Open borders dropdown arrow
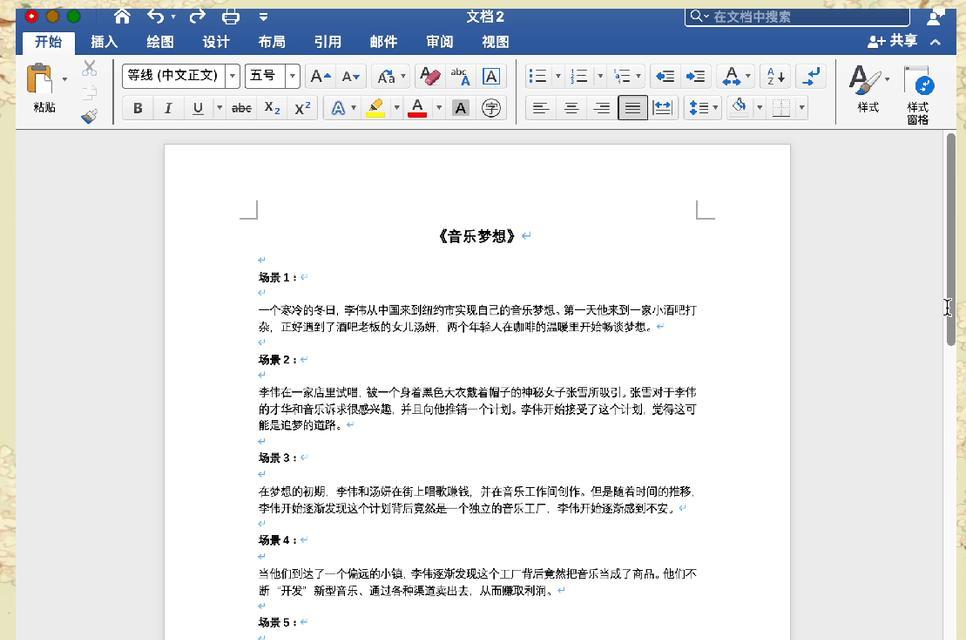Image resolution: width=966 pixels, height=640 pixels. [x=802, y=108]
